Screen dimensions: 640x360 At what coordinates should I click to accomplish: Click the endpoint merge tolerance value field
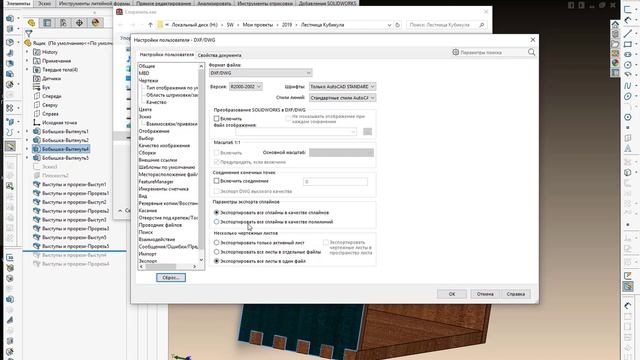[335, 182]
